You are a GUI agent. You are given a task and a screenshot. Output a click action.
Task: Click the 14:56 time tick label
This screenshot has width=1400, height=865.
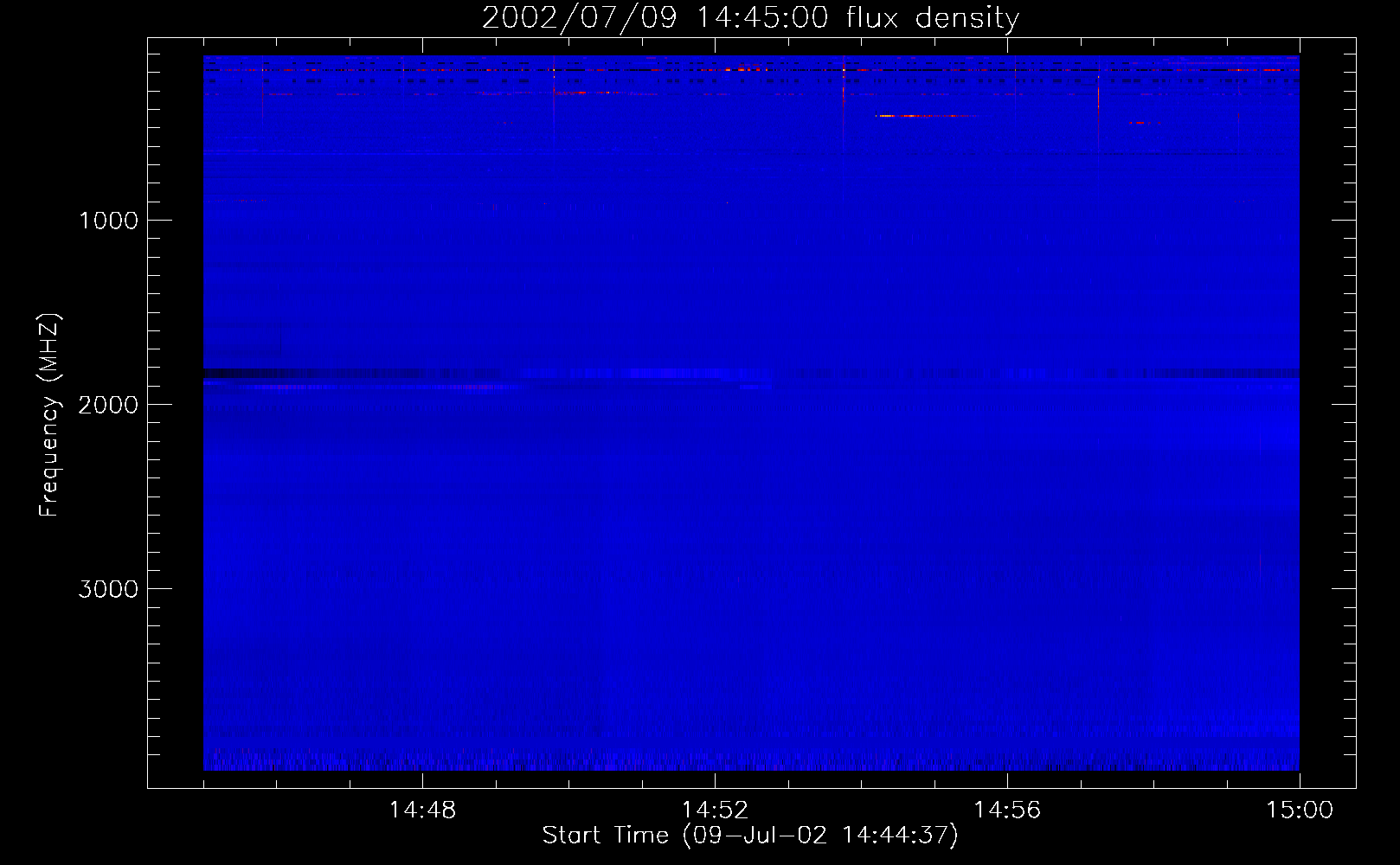point(1007,811)
